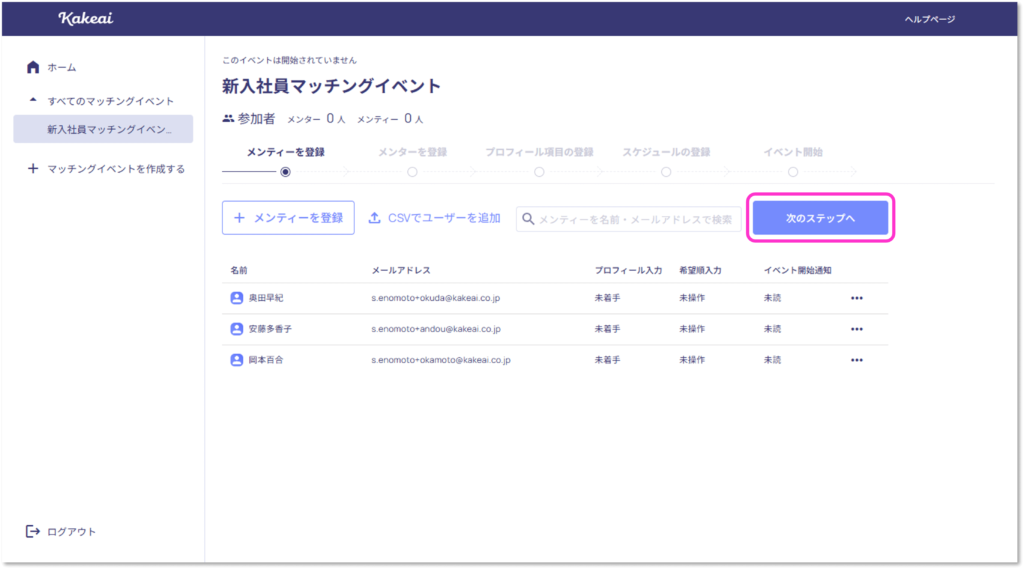Image resolution: width=1024 pixels, height=569 pixels.
Task: Select the スケジュールの登録 step circle
Action: (666, 172)
